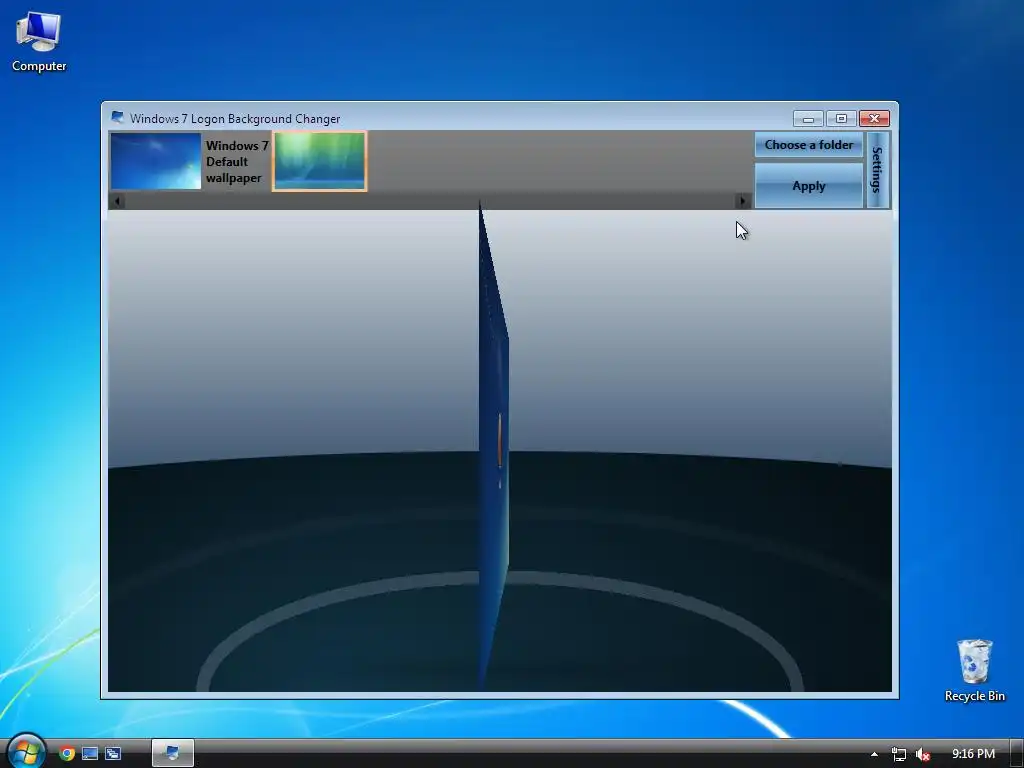Open the Recycle Bin desktop icon
The height and width of the screenshot is (768, 1024).
(x=974, y=671)
